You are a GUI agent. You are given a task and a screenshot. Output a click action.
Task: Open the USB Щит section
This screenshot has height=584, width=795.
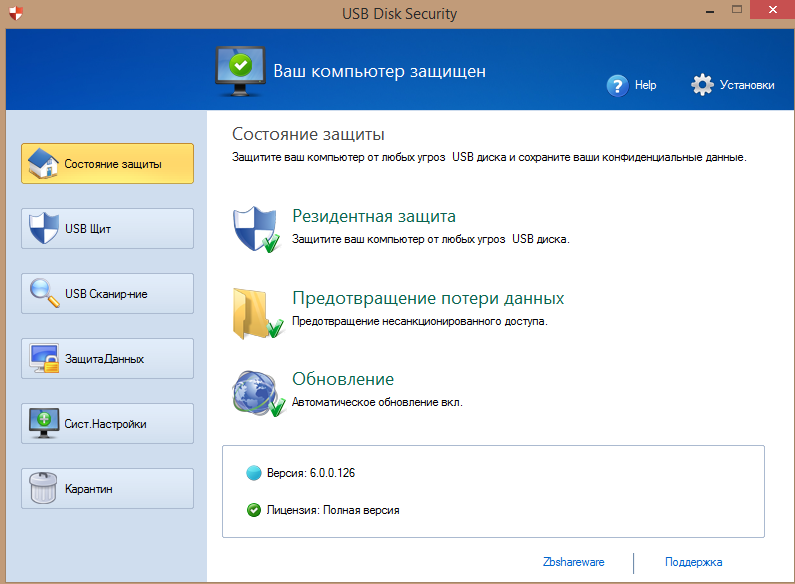(107, 229)
